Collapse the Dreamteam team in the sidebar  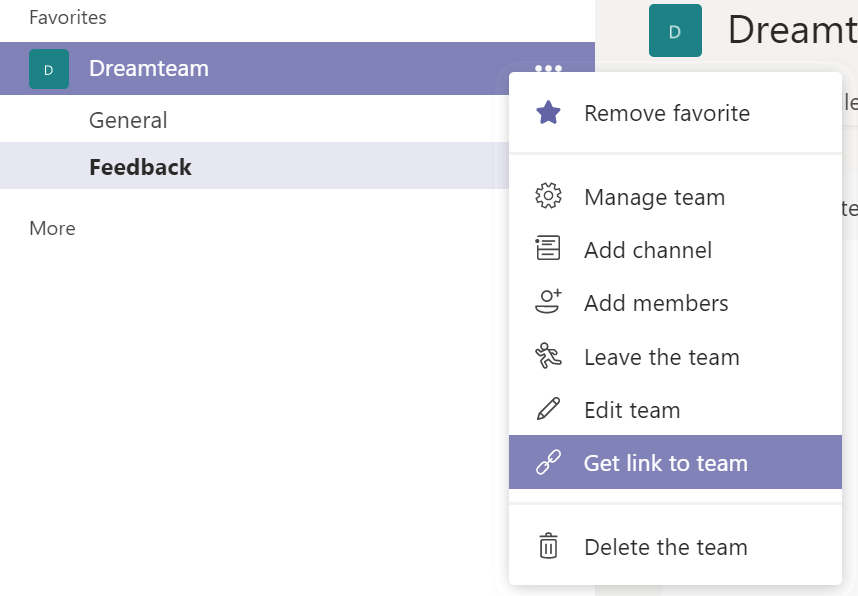149,68
